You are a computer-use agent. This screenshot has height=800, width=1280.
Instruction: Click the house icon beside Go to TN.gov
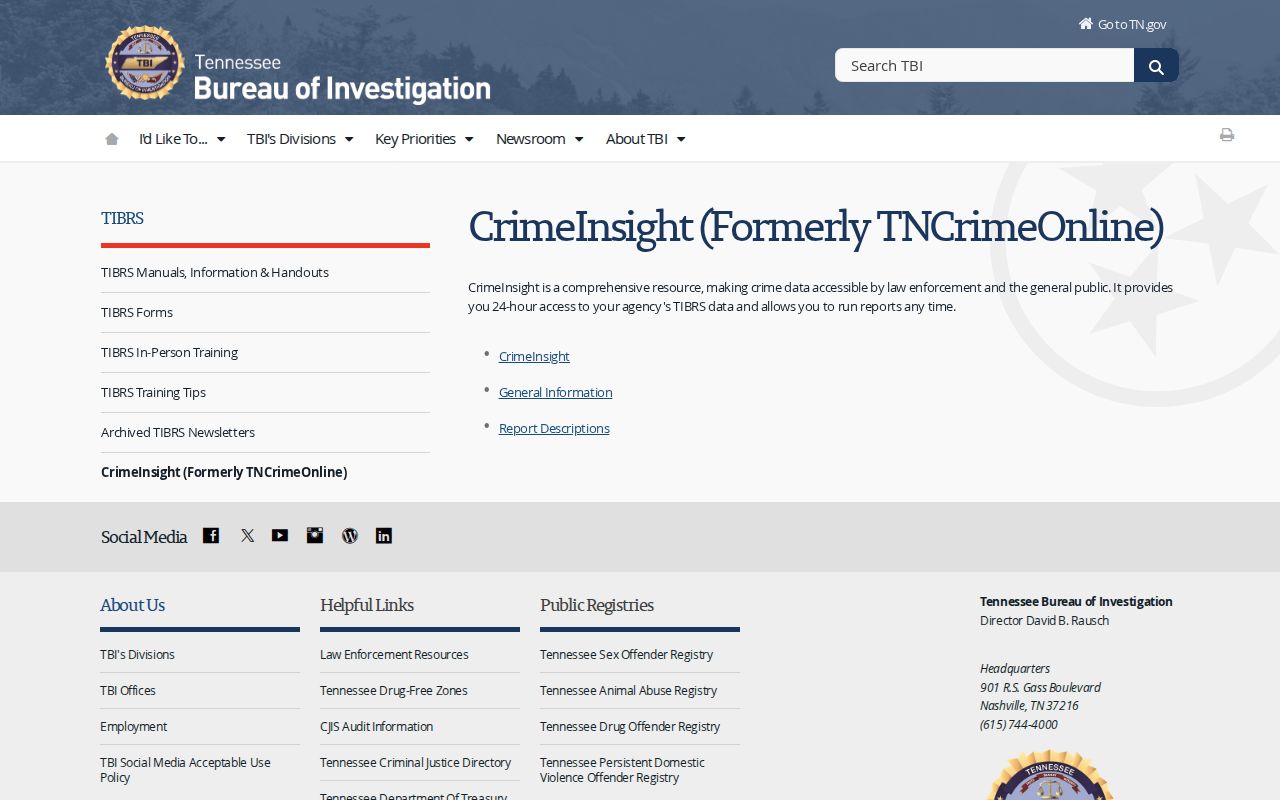click(x=1085, y=23)
